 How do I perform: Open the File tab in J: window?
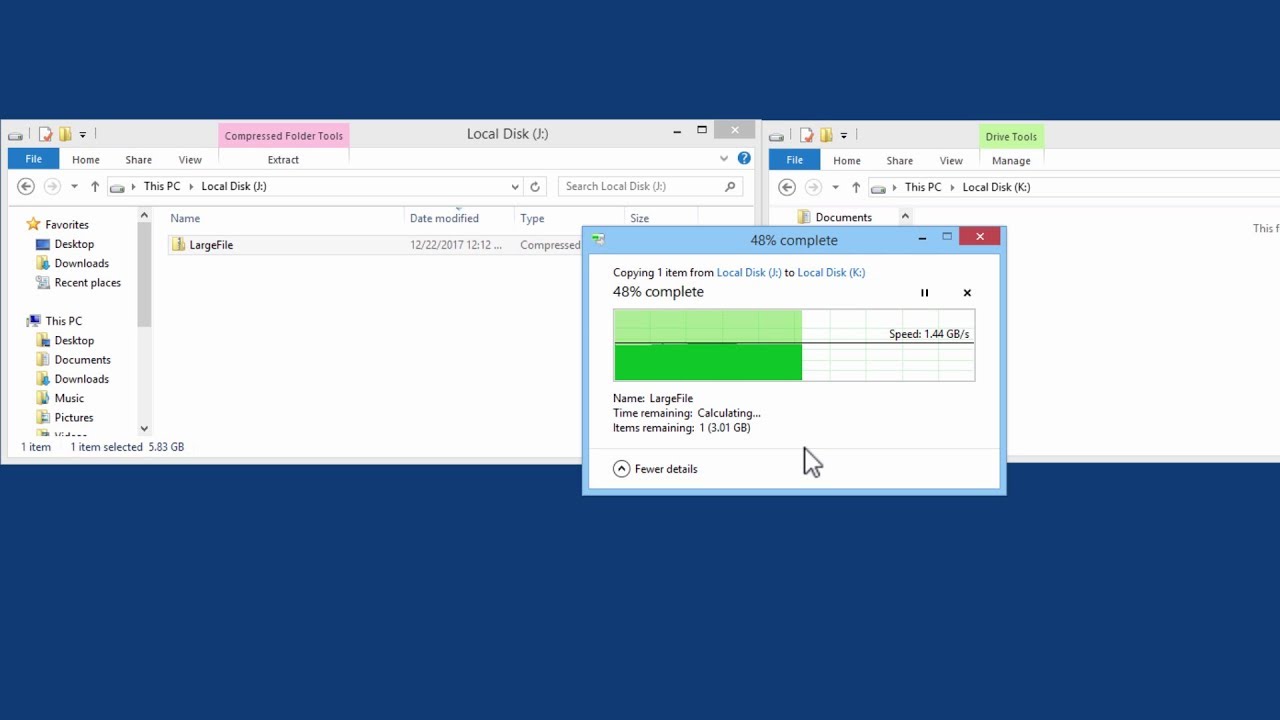point(33,159)
